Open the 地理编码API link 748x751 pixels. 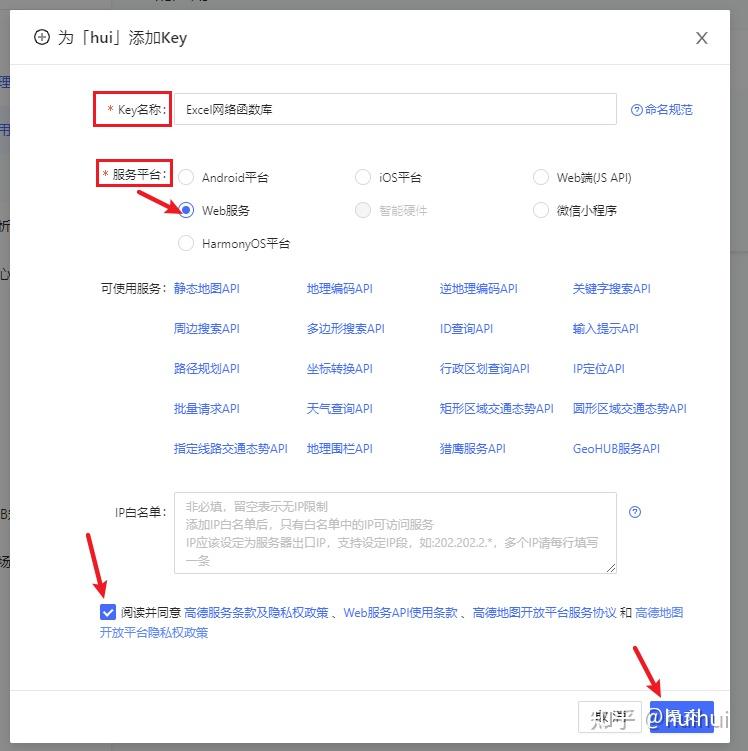pos(340,288)
